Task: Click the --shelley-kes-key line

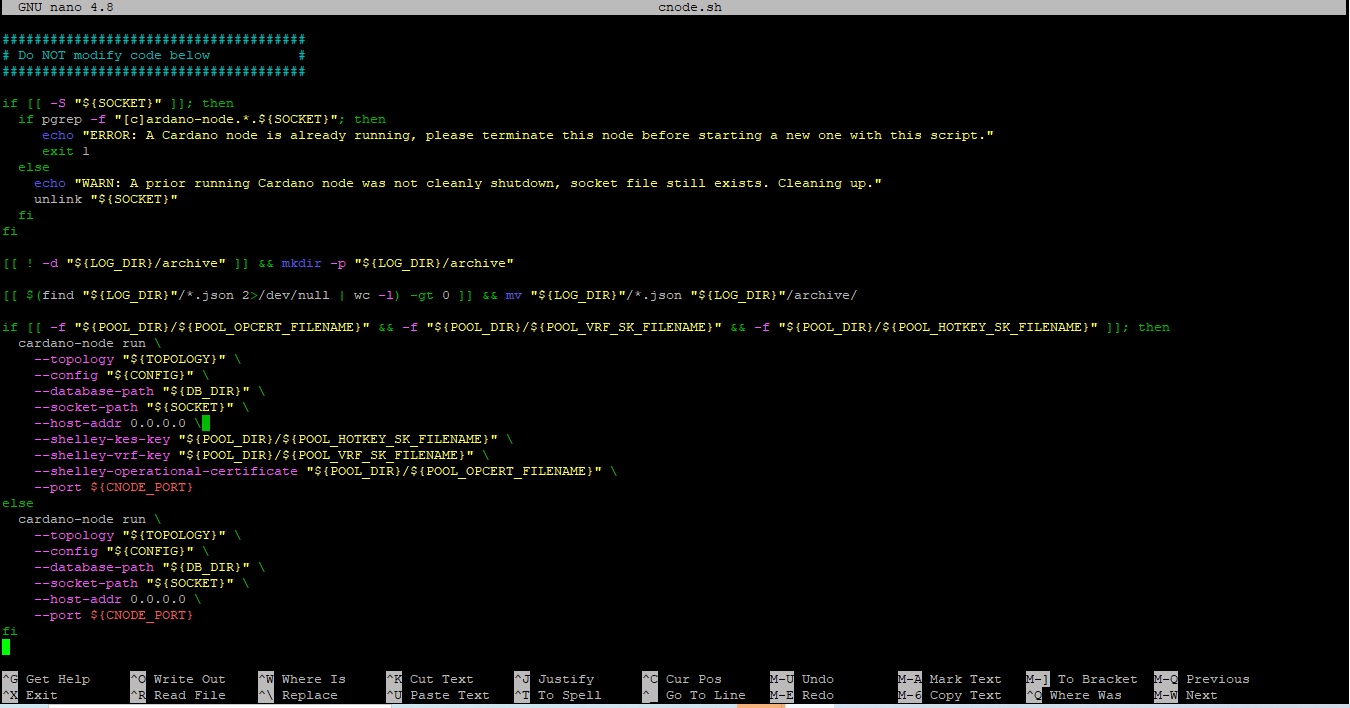Action: click(274, 439)
